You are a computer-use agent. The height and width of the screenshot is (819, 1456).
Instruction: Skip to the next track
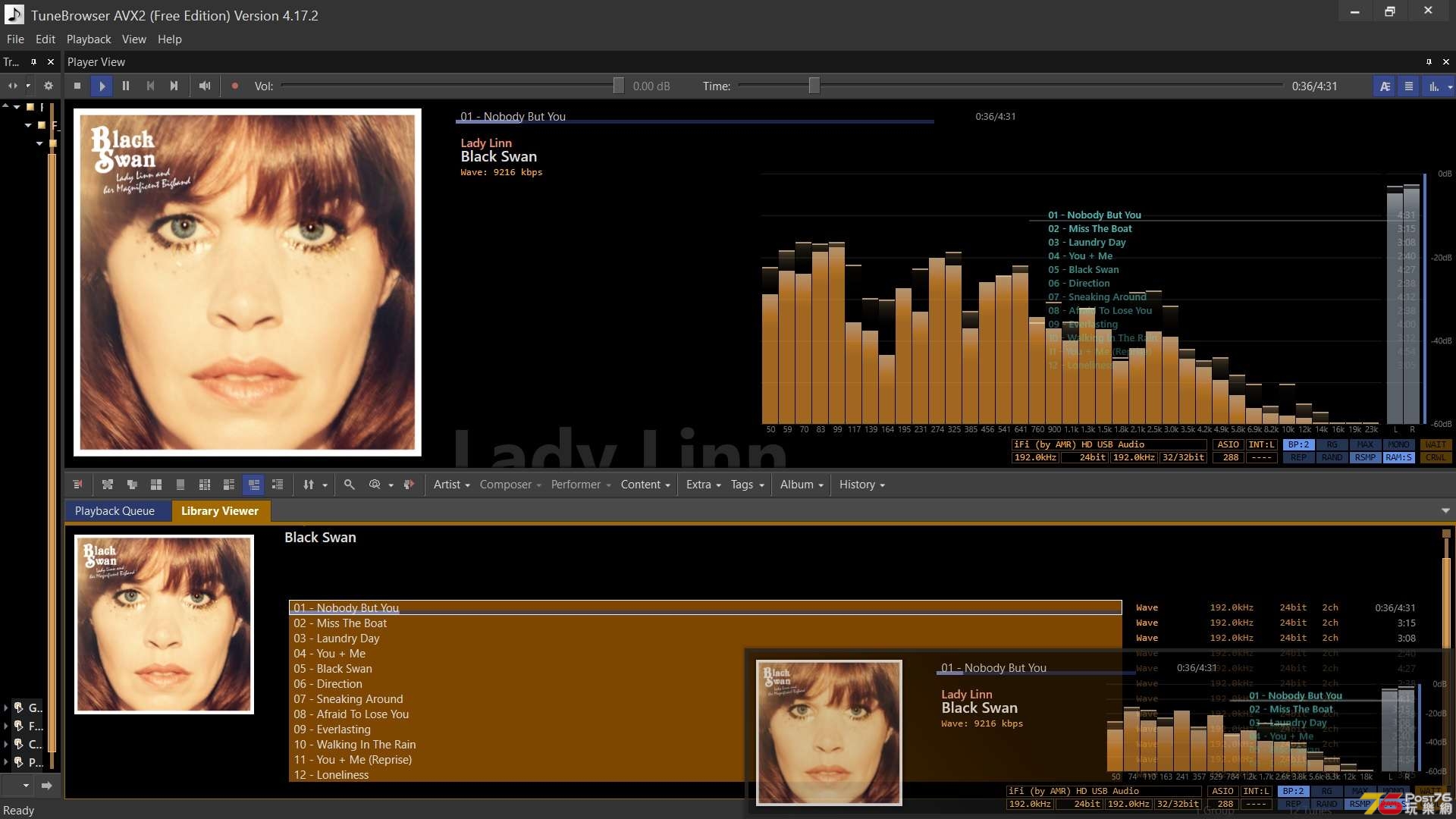[x=174, y=86]
